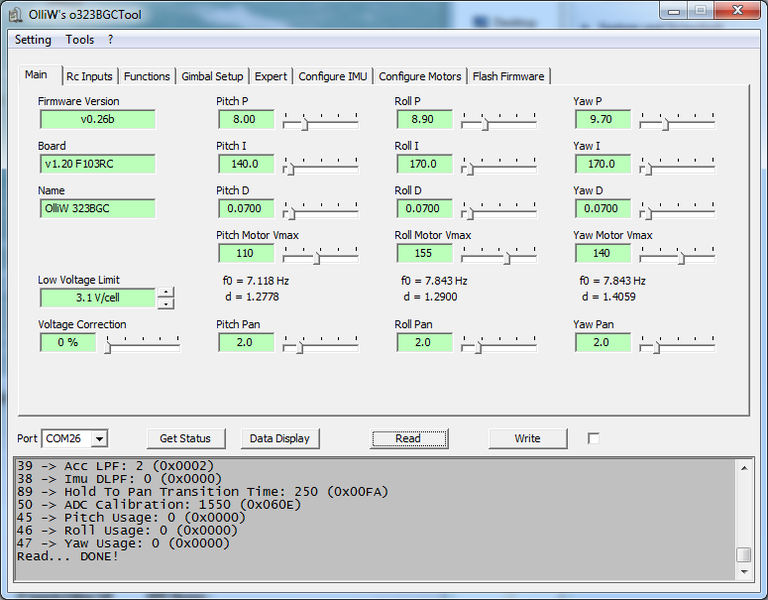Click the Pitch P slider
The height and width of the screenshot is (600, 768).
tap(321, 120)
